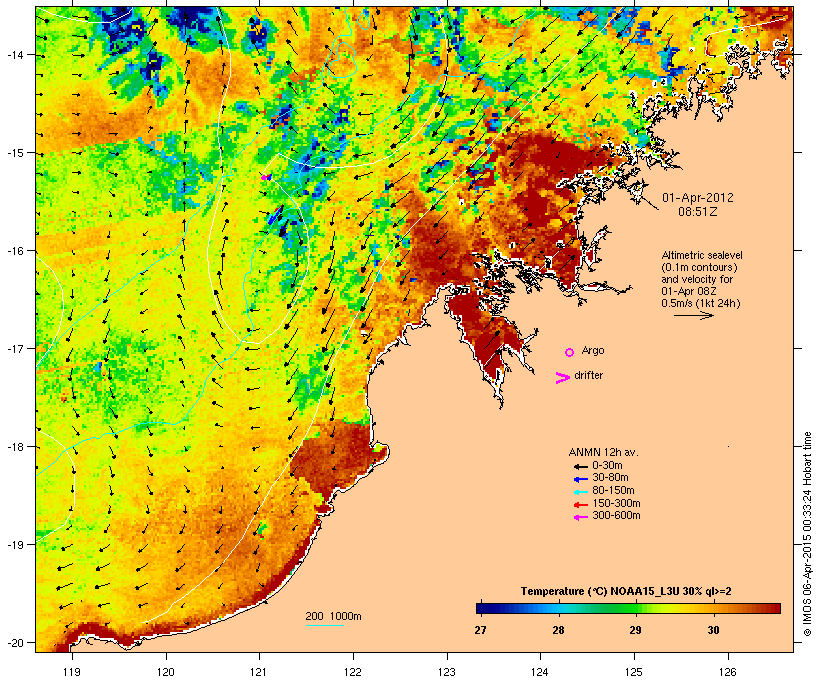This screenshot has width=820, height=680.
Task: Click the IMOS timestamp credit text
Action: point(807,534)
